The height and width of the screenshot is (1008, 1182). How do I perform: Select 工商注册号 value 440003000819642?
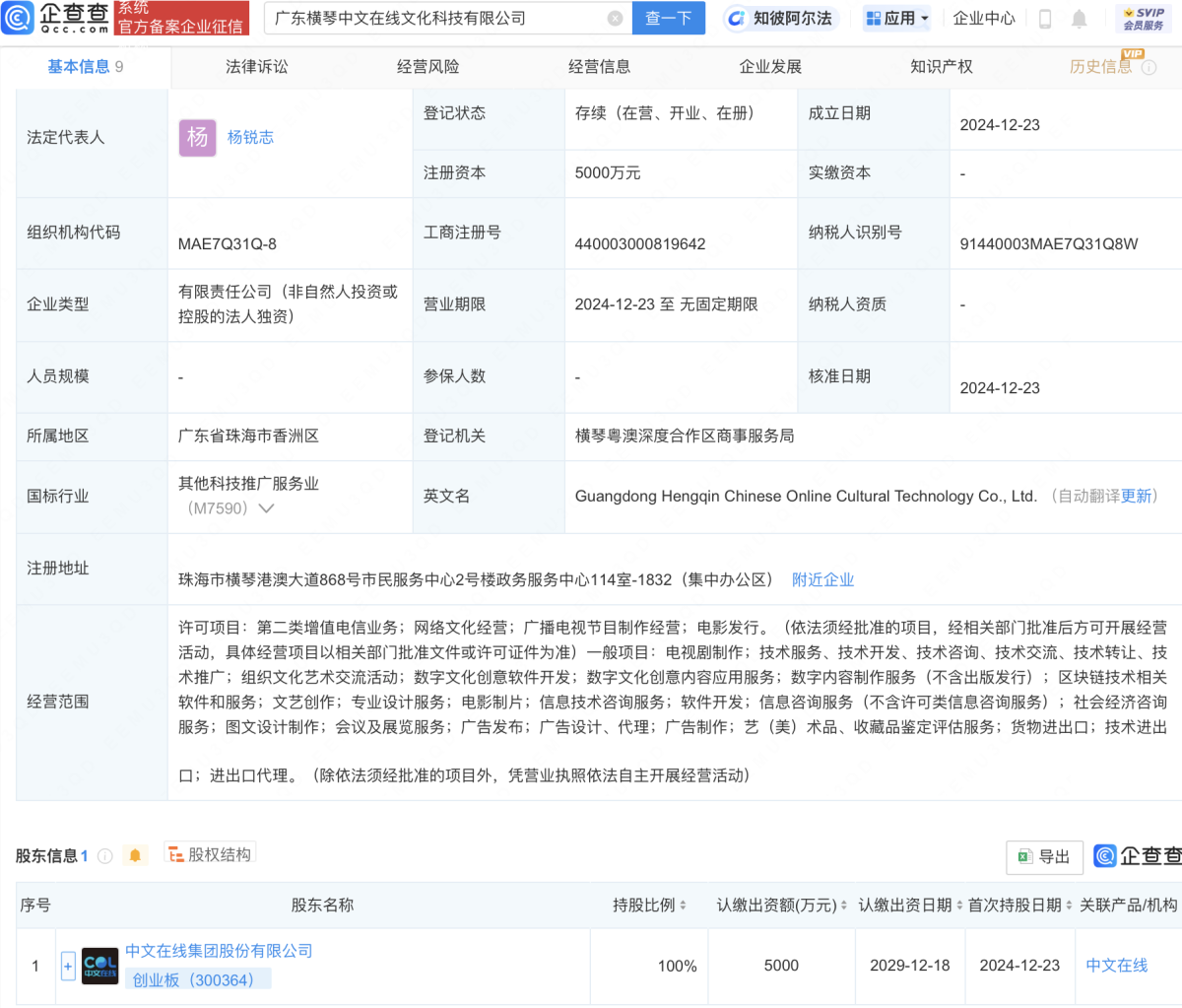[640, 244]
